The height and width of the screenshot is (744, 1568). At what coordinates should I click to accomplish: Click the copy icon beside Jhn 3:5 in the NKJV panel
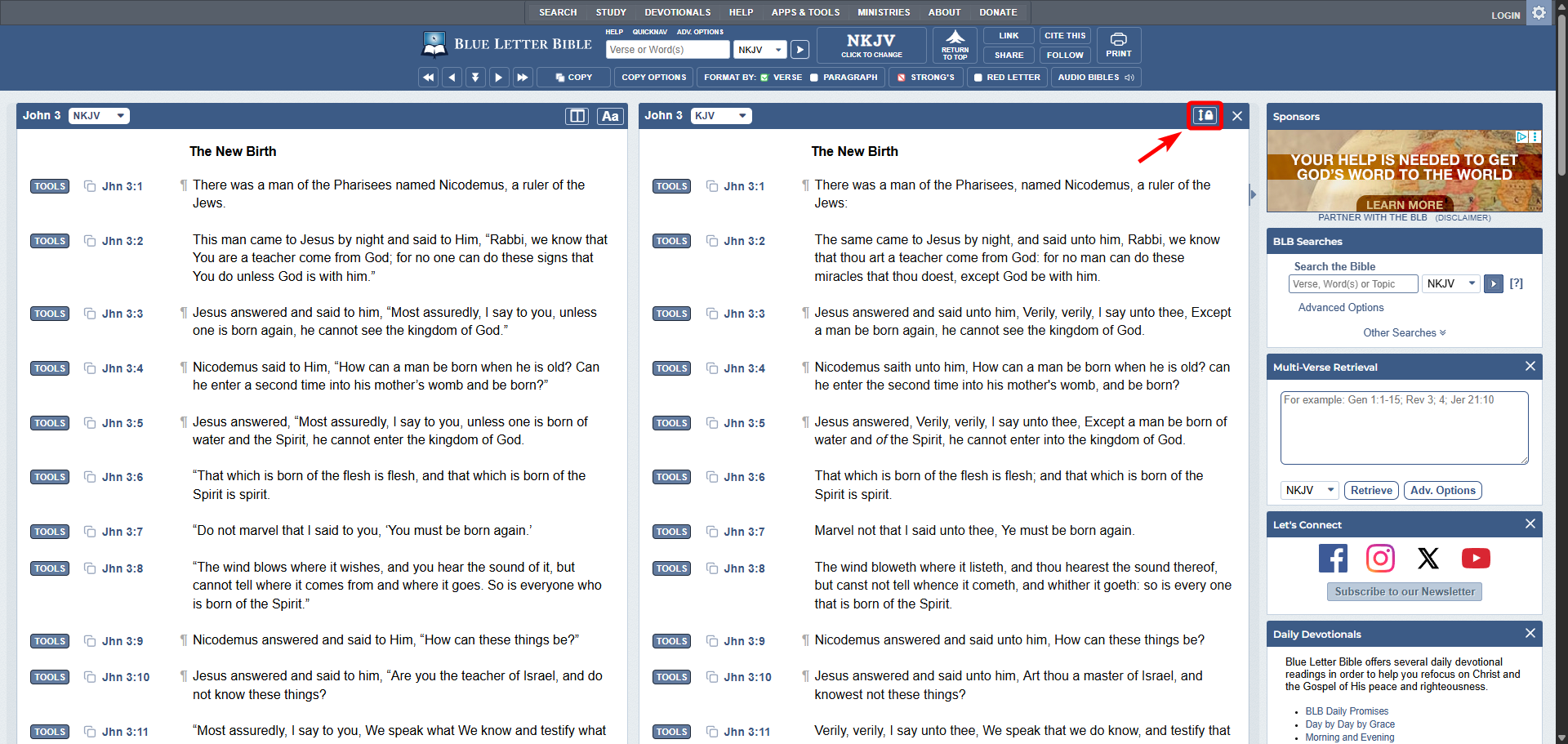(90, 422)
